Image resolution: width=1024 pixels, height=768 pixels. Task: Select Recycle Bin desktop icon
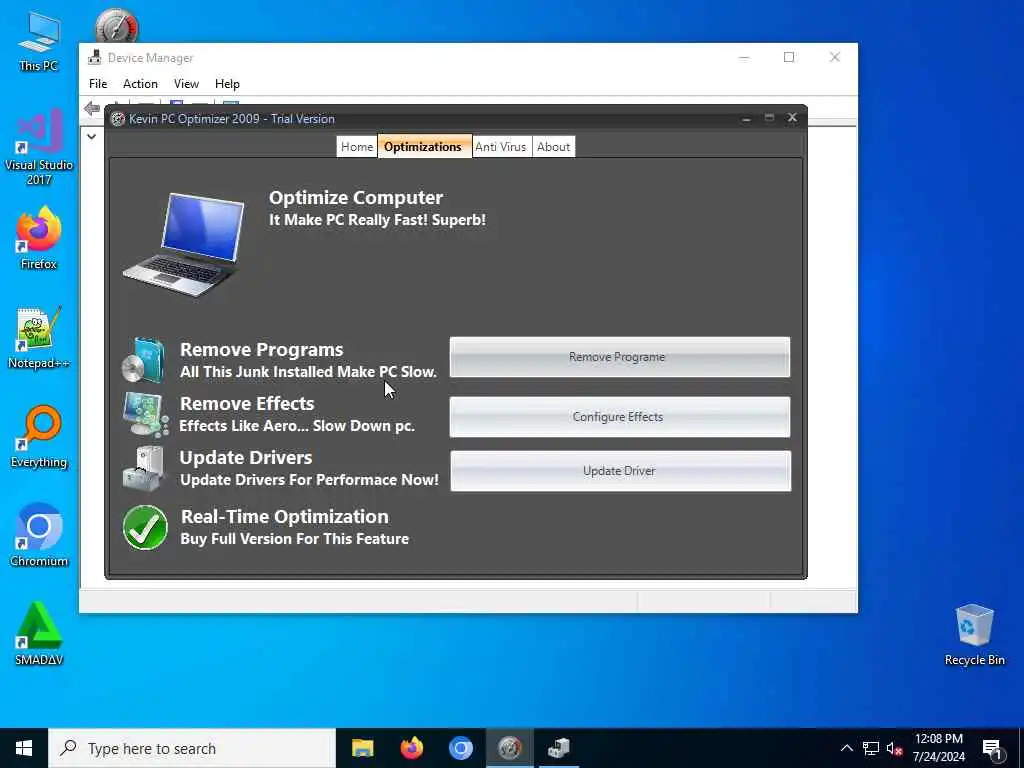tap(974, 635)
